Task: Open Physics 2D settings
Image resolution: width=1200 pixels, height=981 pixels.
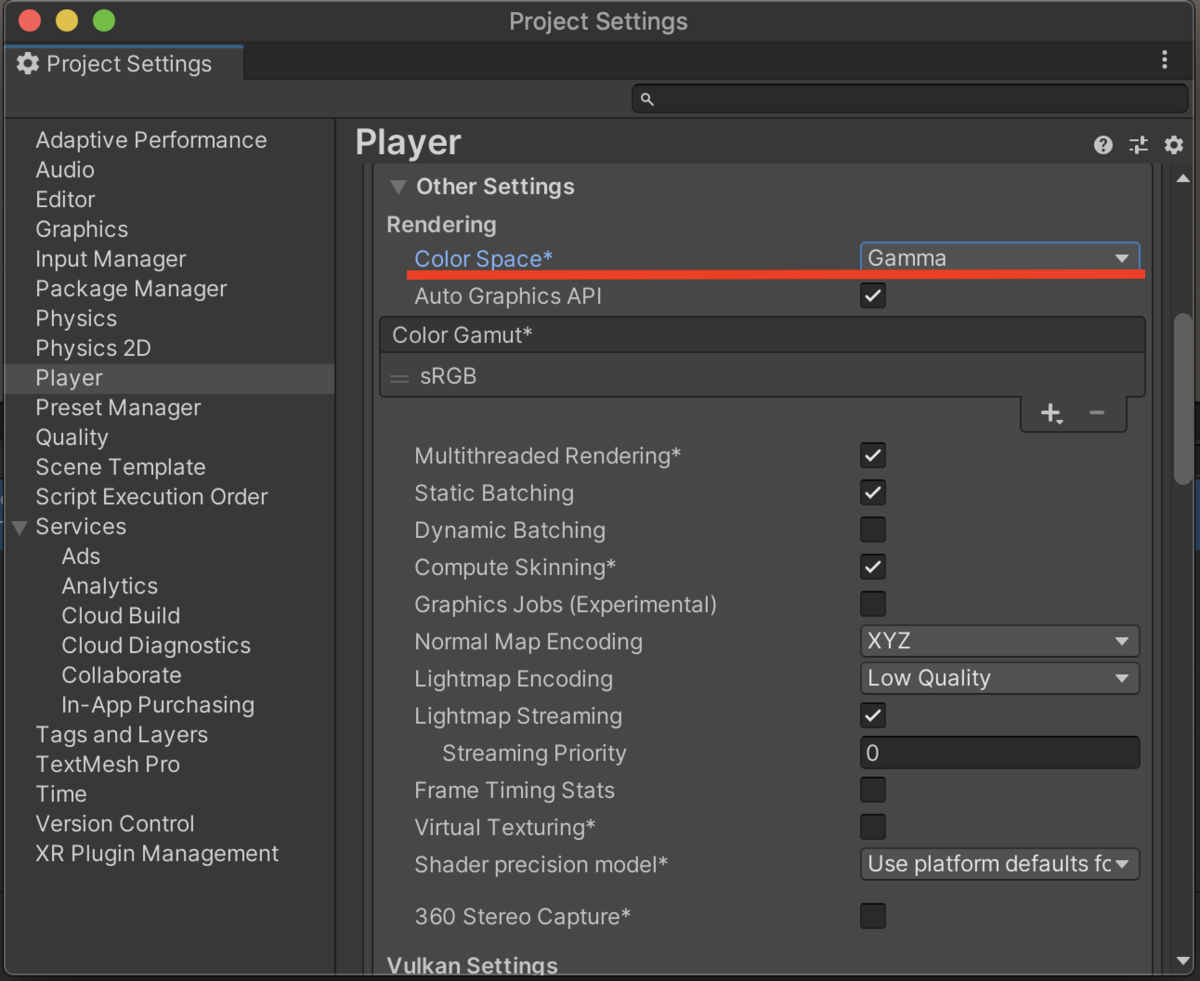Action: (x=93, y=348)
